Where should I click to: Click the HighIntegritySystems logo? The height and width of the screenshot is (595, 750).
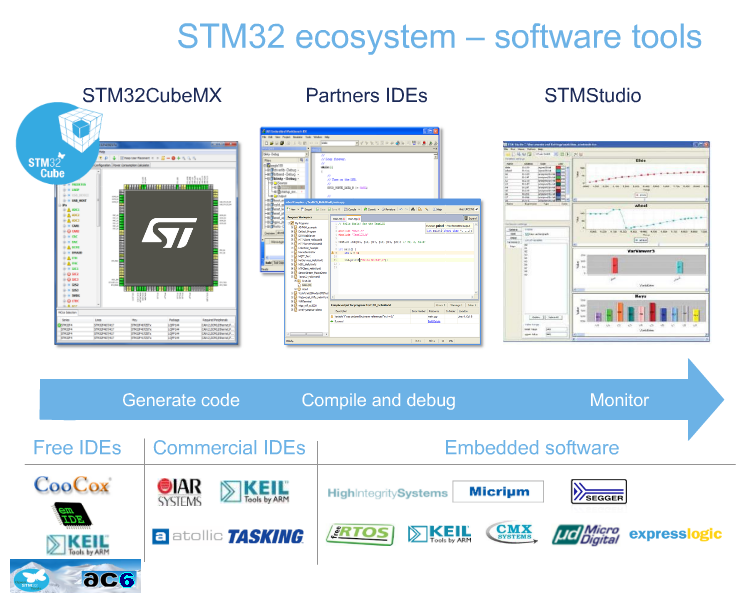coord(387,493)
